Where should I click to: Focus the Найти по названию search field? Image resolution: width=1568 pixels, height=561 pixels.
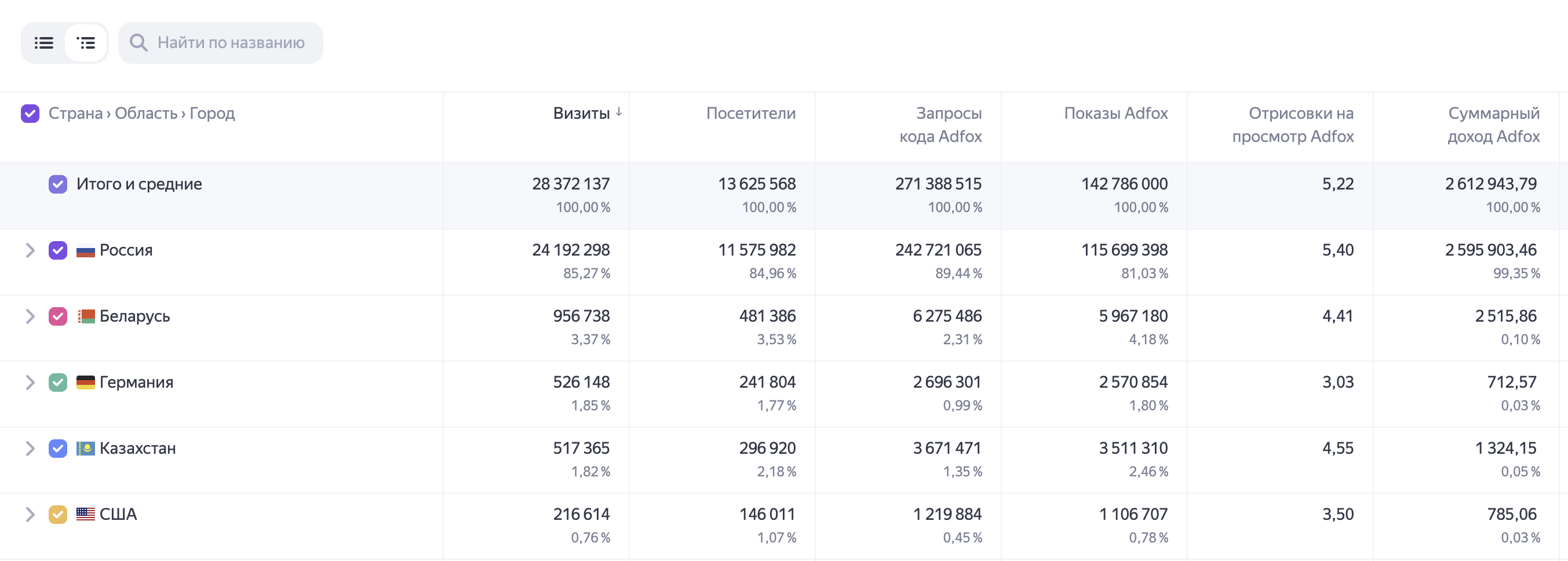point(220,43)
